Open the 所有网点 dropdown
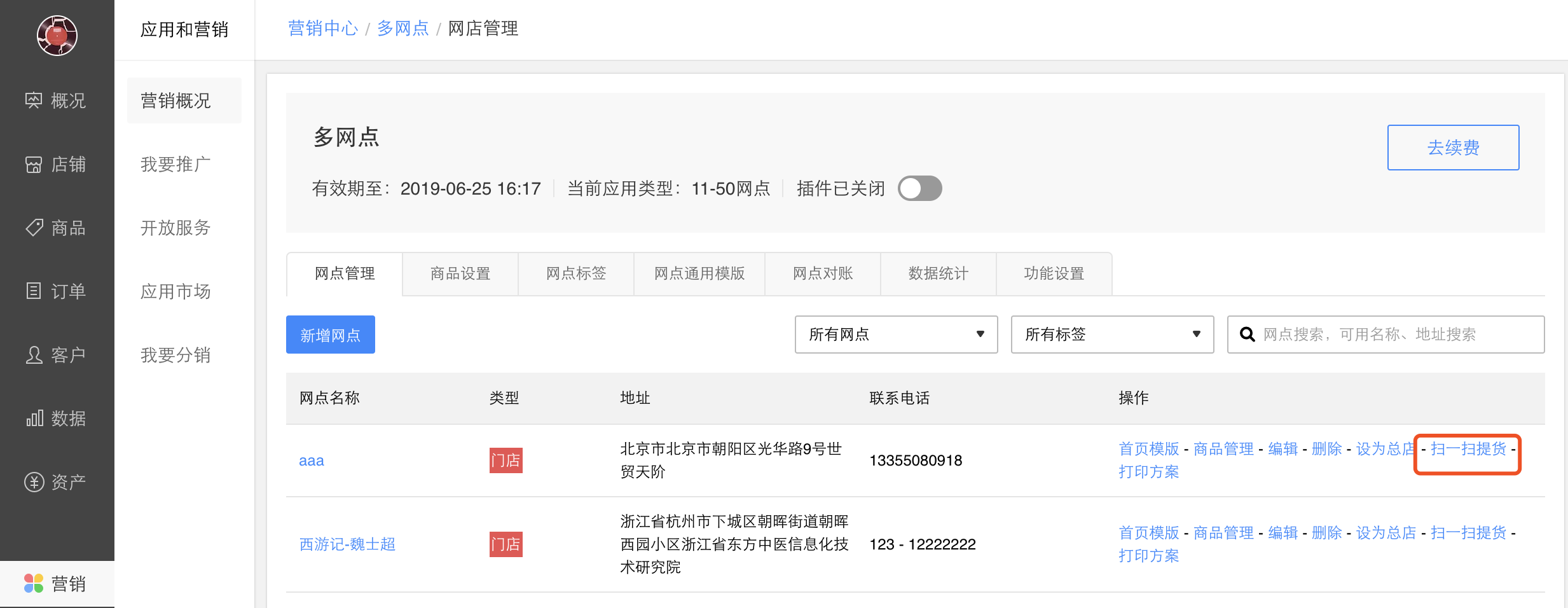Viewport: 1568px width, 608px height. click(x=895, y=334)
